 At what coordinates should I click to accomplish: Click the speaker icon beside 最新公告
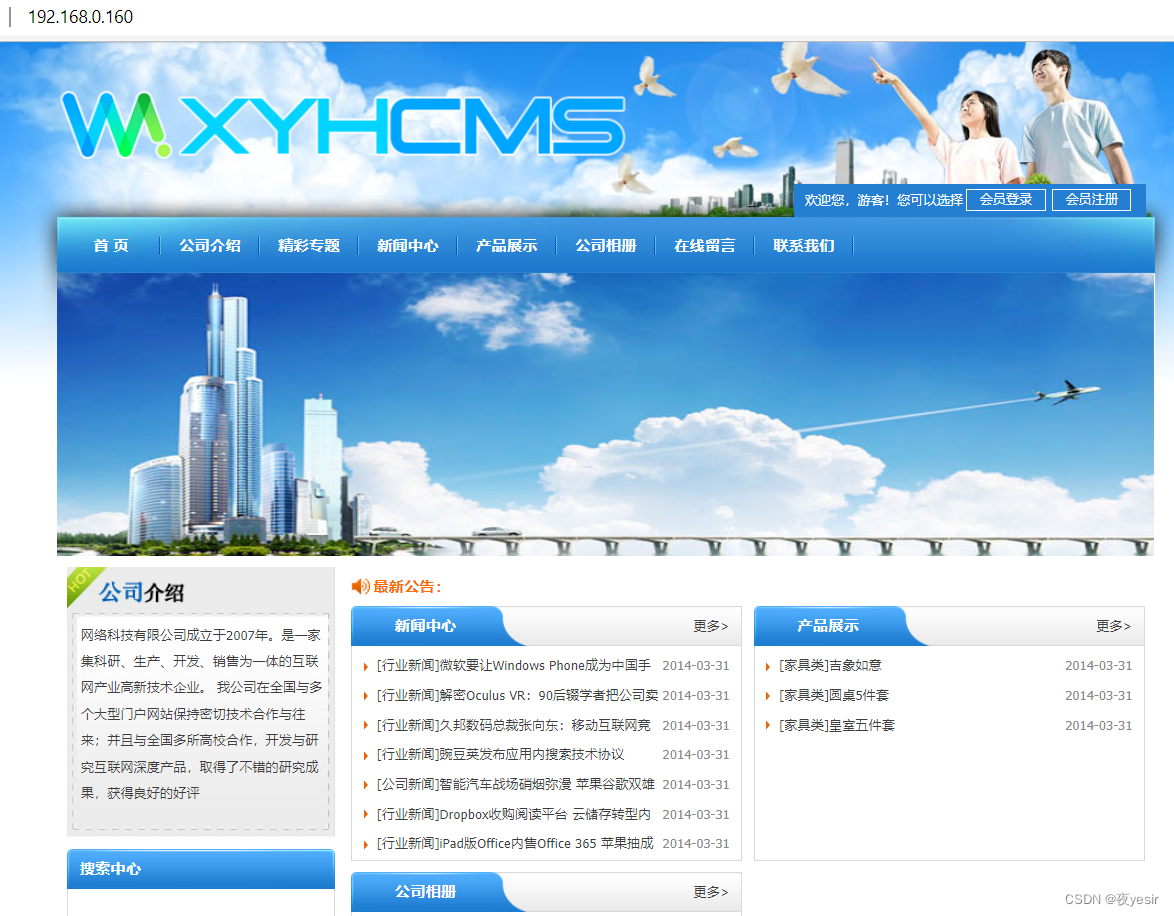[x=362, y=586]
